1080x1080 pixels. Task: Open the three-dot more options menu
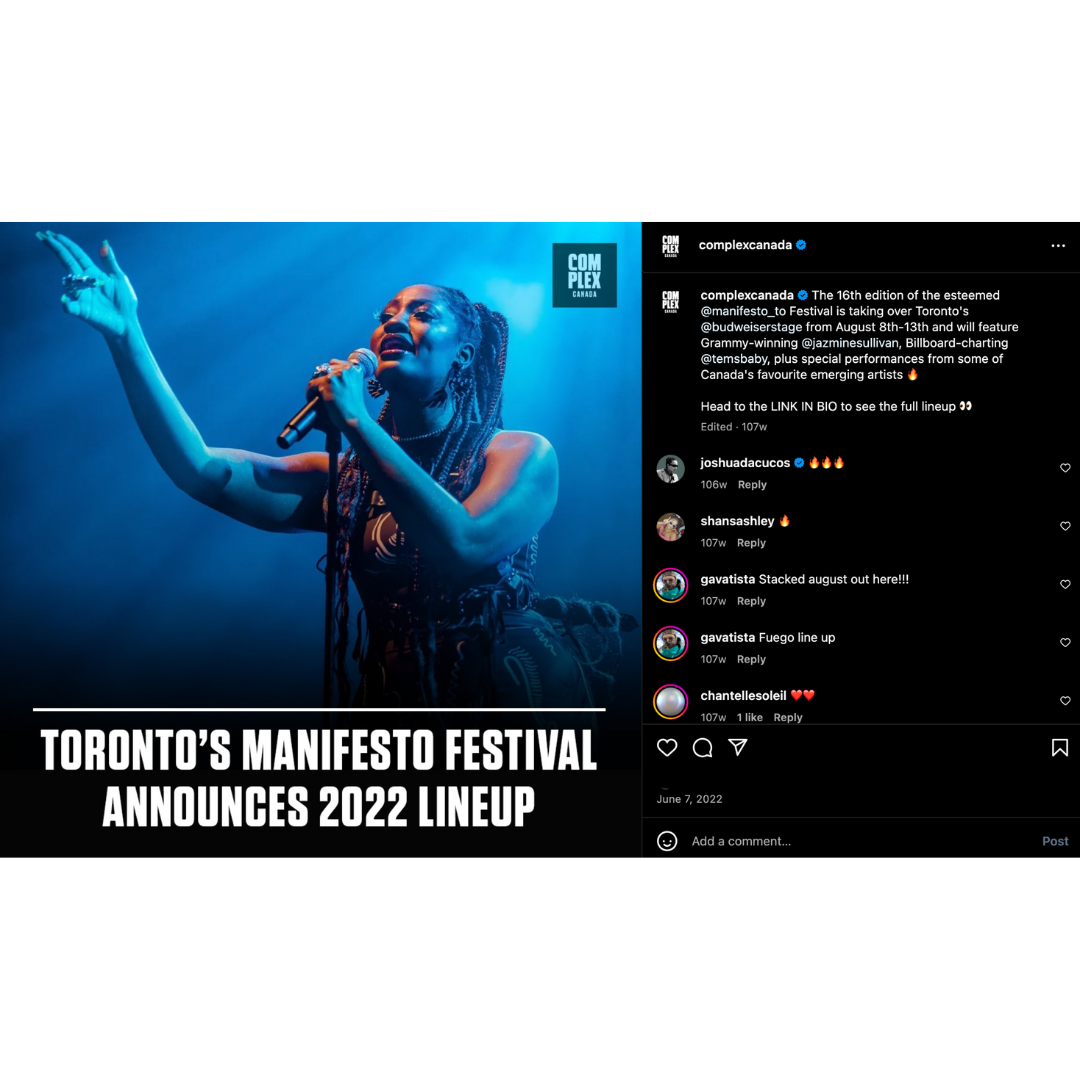1058,246
